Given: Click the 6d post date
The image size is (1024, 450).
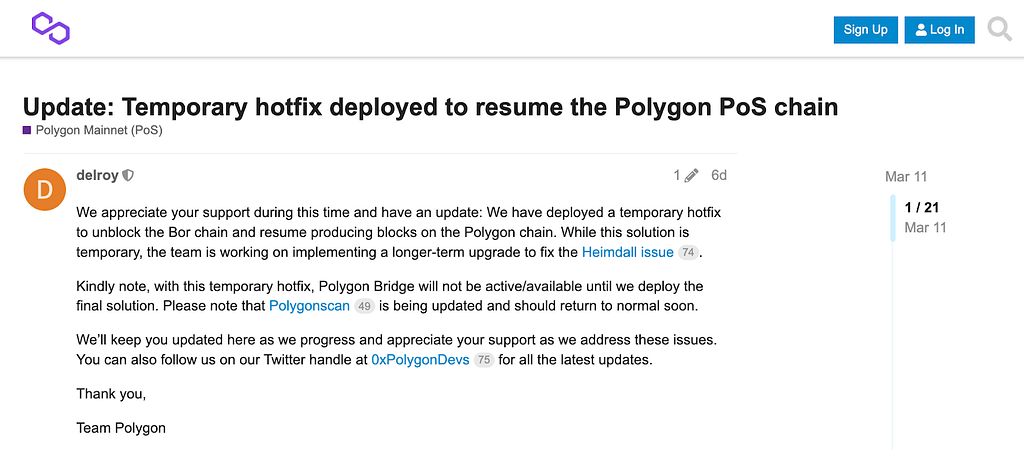Looking at the screenshot, I should click(x=718, y=175).
